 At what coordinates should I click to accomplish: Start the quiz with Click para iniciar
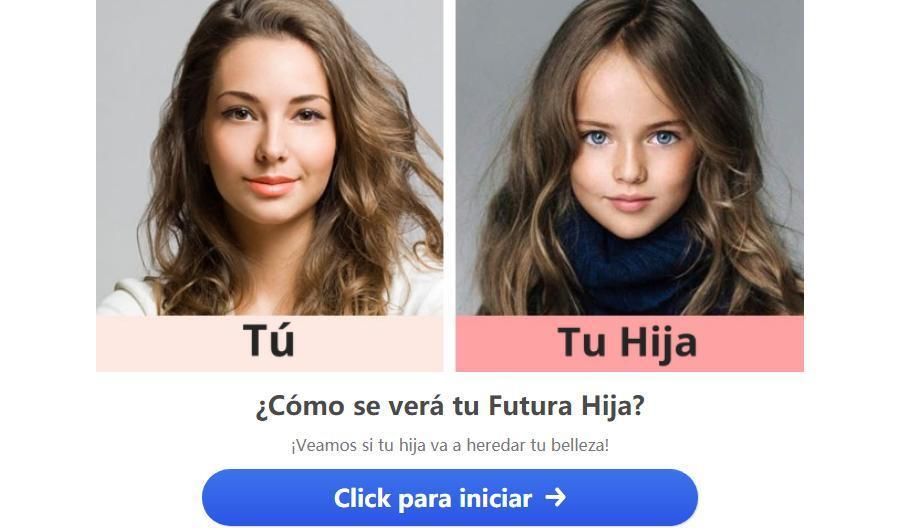point(450,498)
